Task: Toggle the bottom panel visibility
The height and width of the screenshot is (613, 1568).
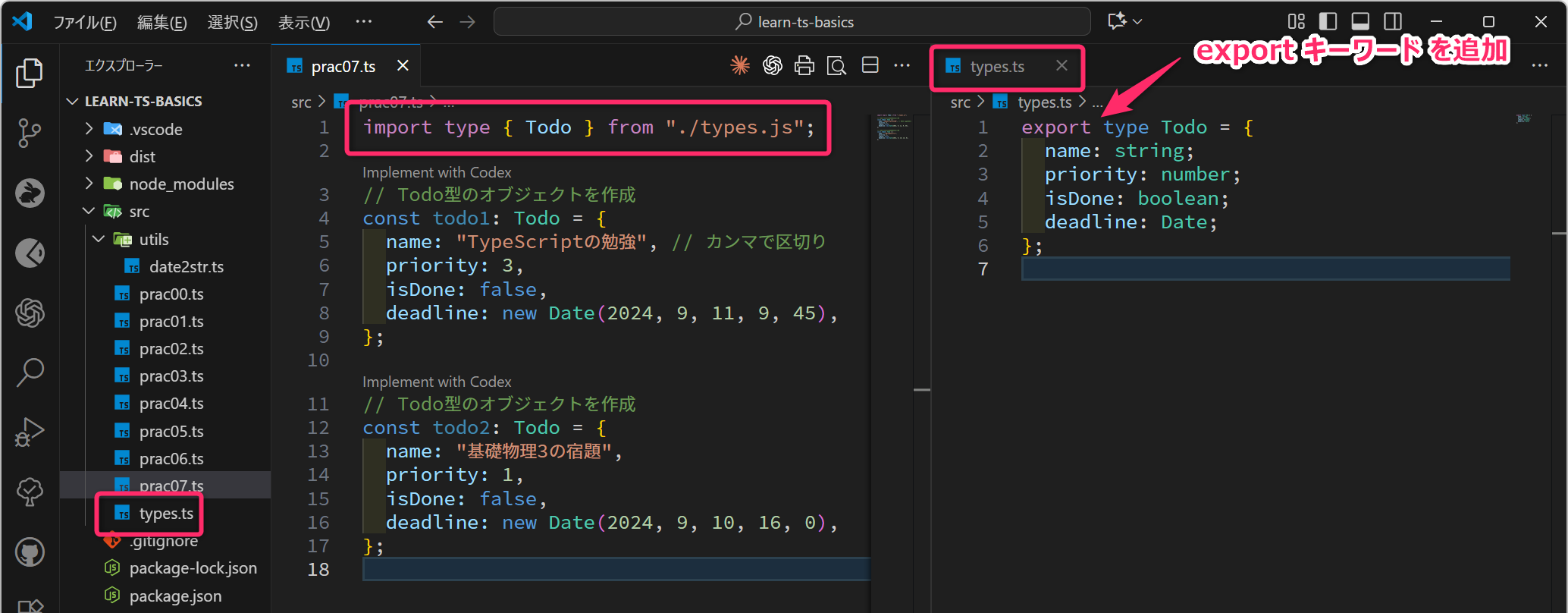Action: (x=1360, y=22)
